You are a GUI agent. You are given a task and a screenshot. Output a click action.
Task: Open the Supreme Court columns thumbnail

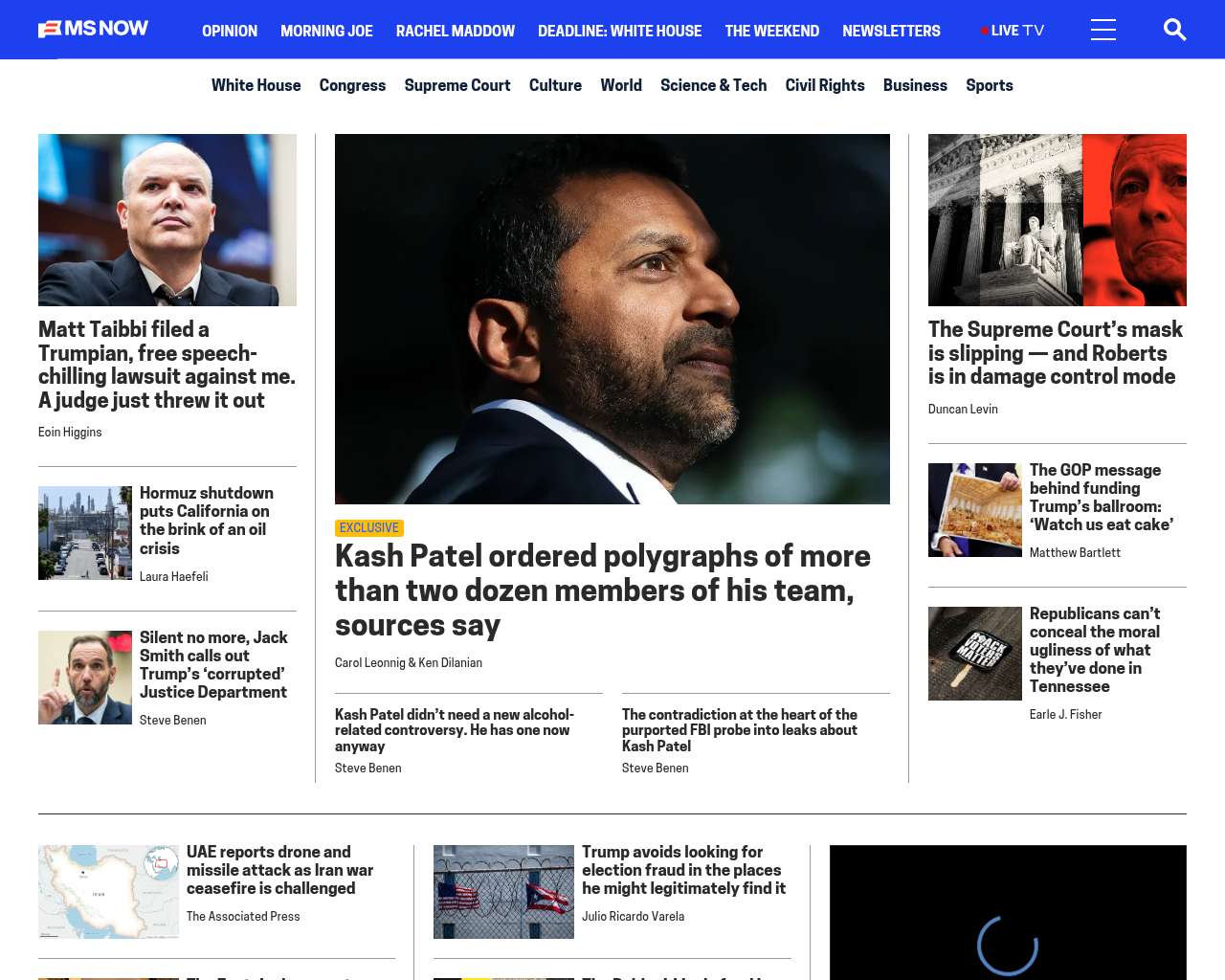tap(1058, 220)
